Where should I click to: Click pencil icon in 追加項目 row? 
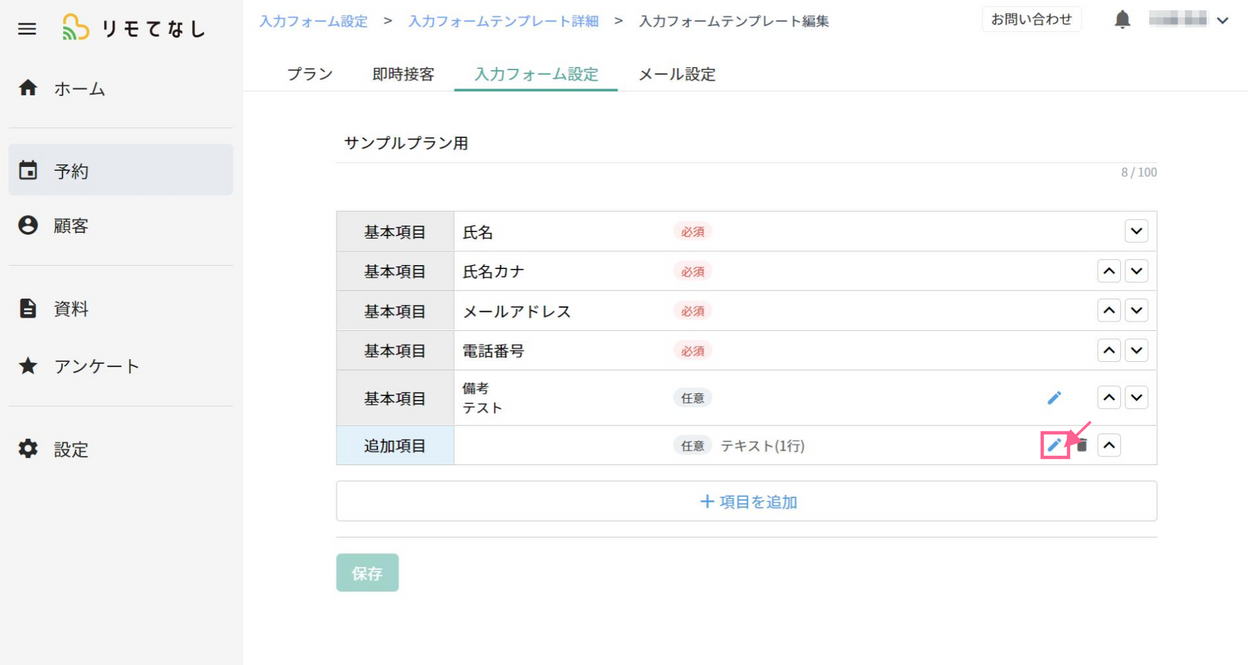click(1054, 445)
